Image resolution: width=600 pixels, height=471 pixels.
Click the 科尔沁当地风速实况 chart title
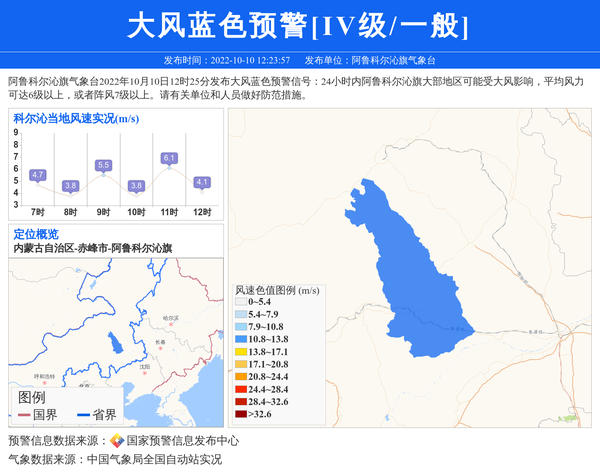(76, 119)
